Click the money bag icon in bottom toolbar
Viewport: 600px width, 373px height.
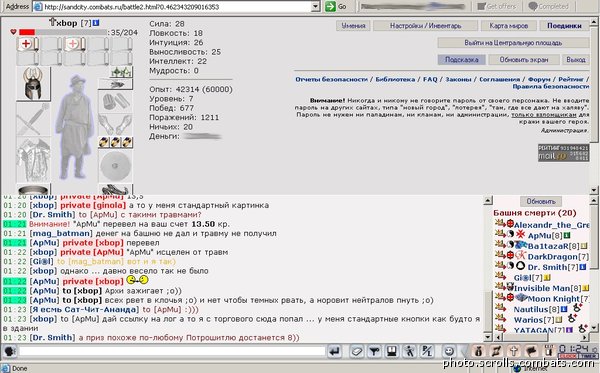[x=478, y=351]
